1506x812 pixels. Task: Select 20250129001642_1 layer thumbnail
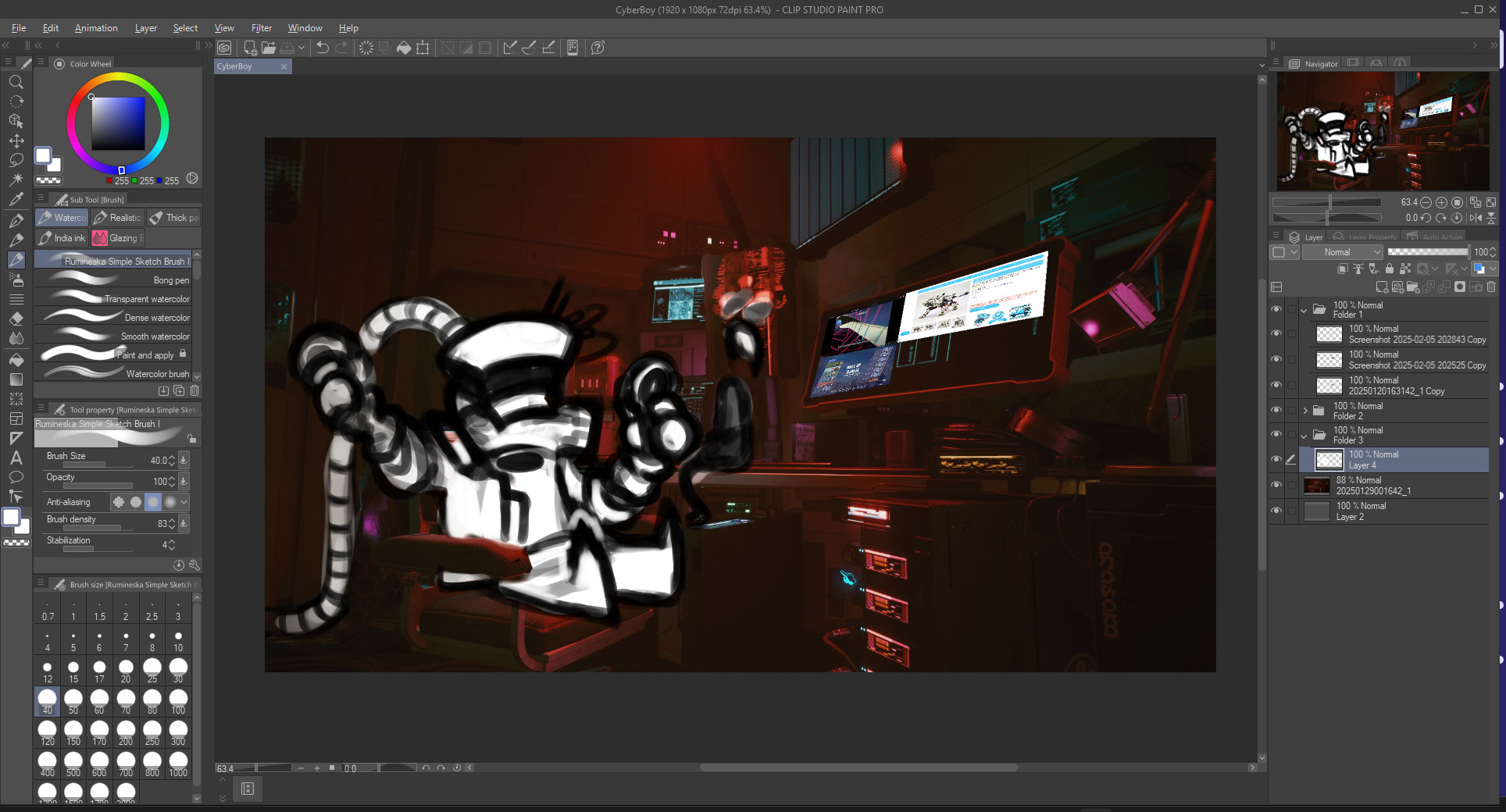click(1317, 486)
